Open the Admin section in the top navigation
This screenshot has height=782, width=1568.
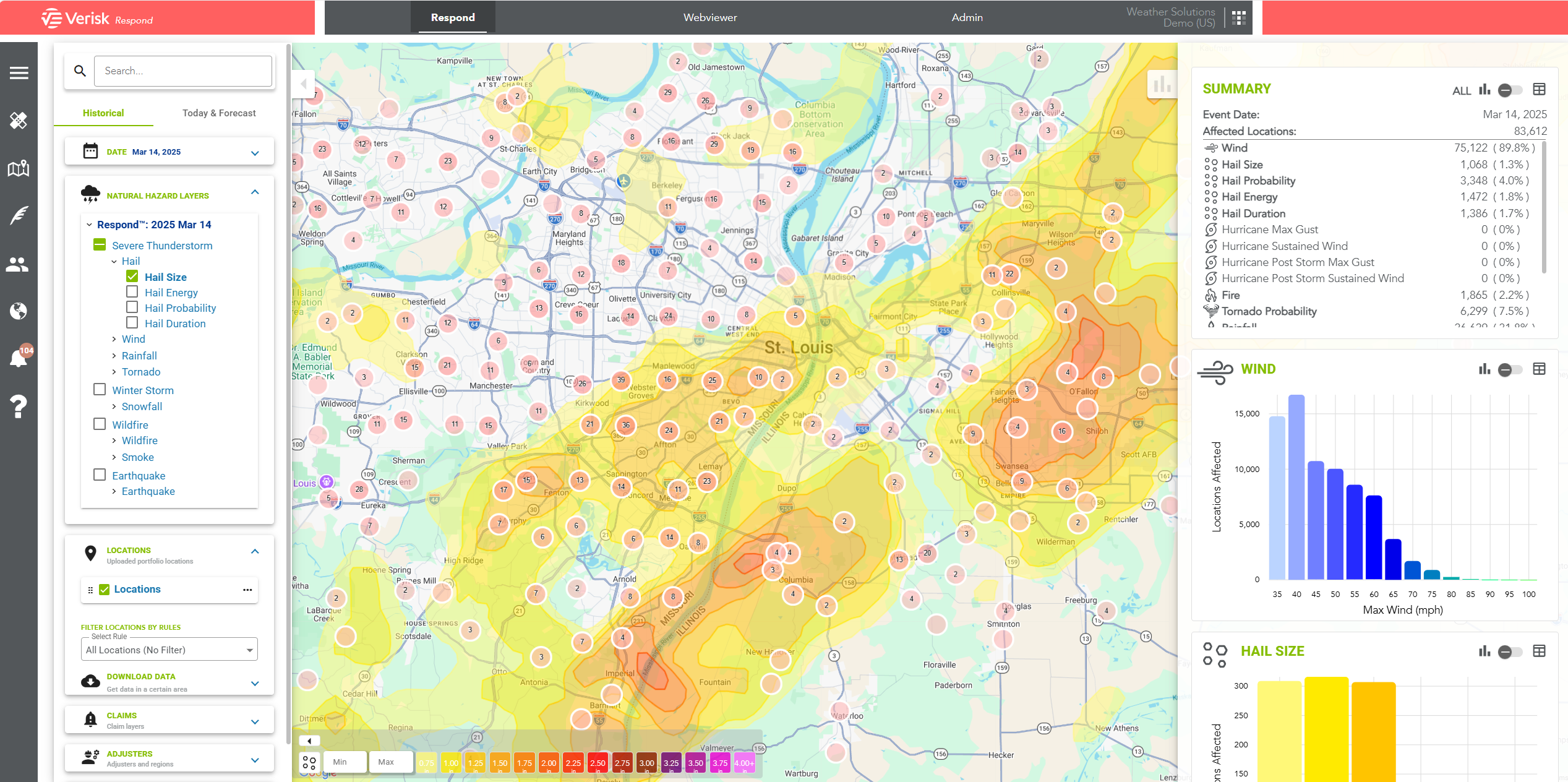[966, 17]
